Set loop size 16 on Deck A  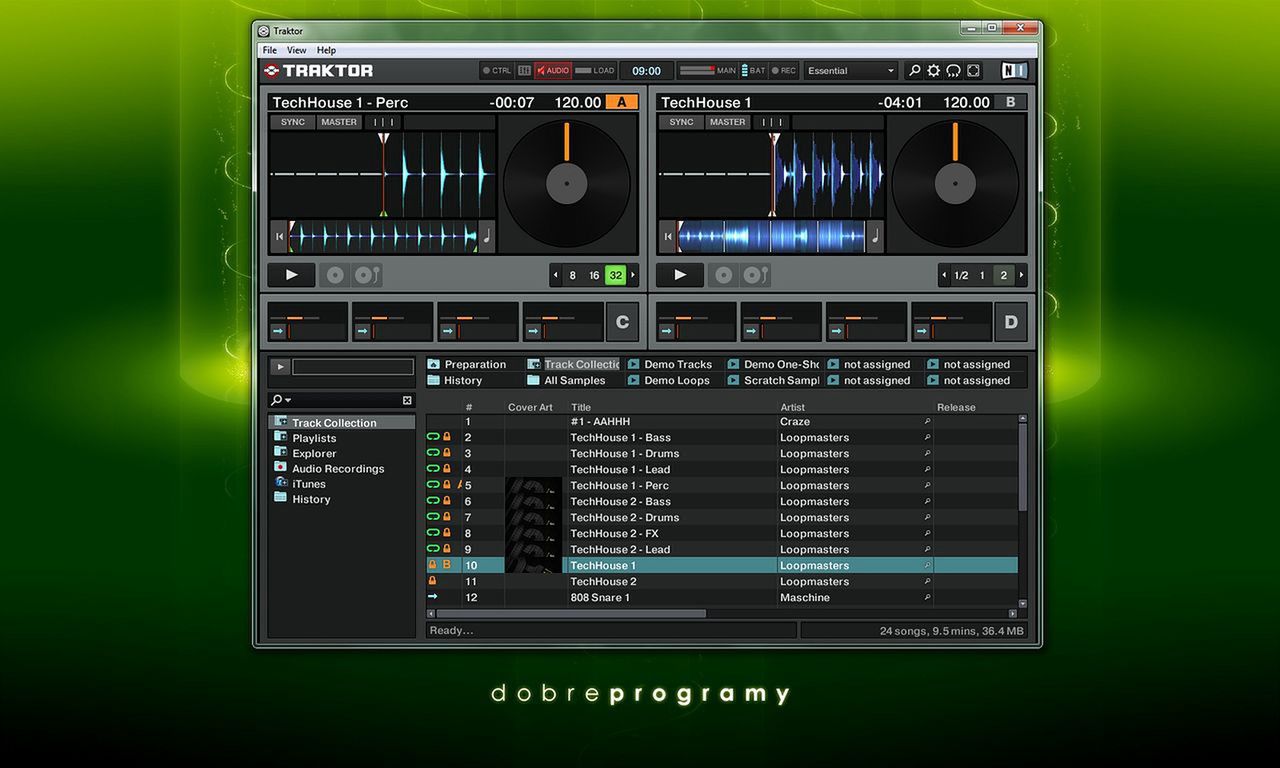click(594, 275)
